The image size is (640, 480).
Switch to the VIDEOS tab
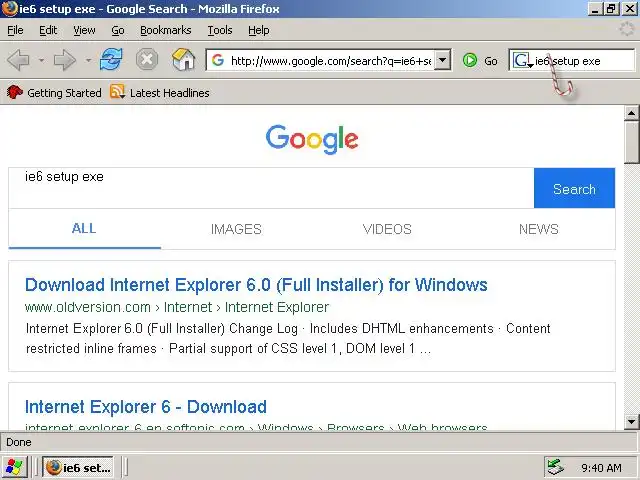387,229
